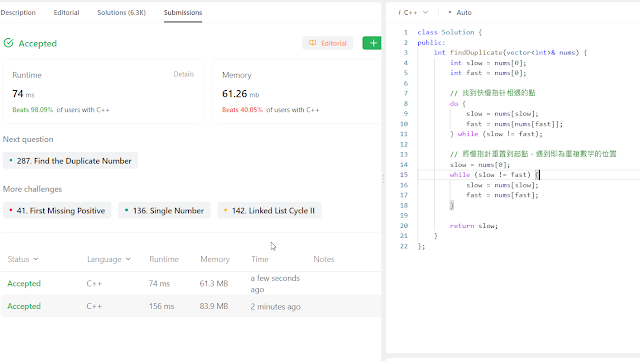
Task: Click the Notes column header
Action: pyautogui.click(x=324, y=259)
